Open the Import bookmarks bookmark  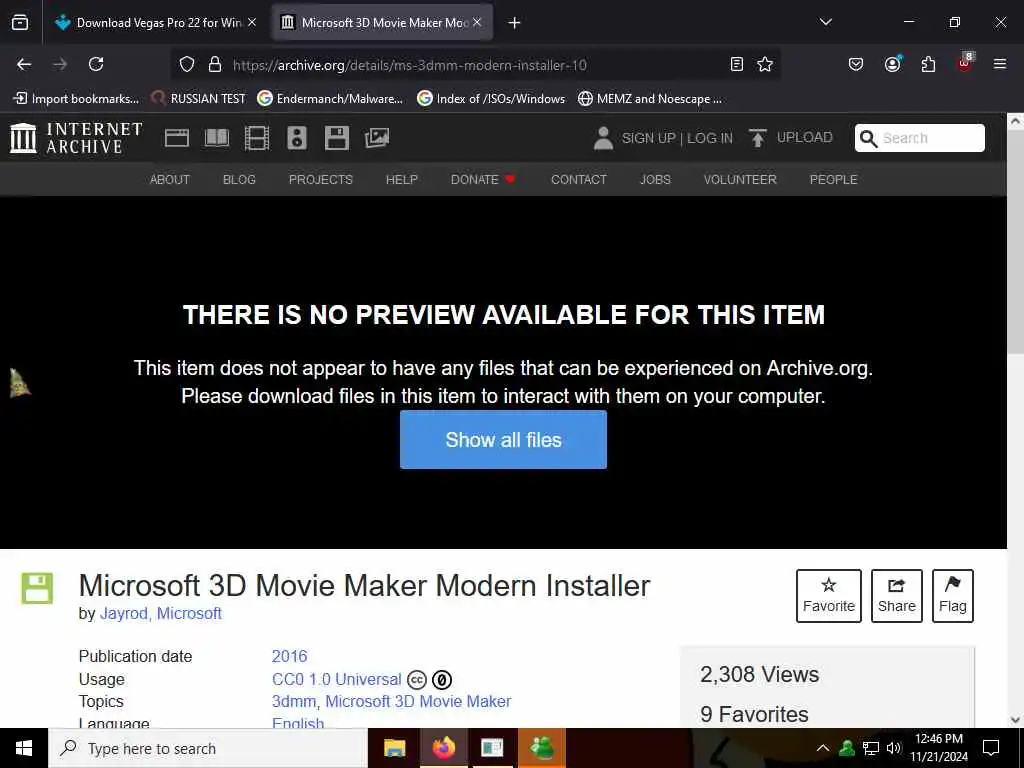coord(76,99)
